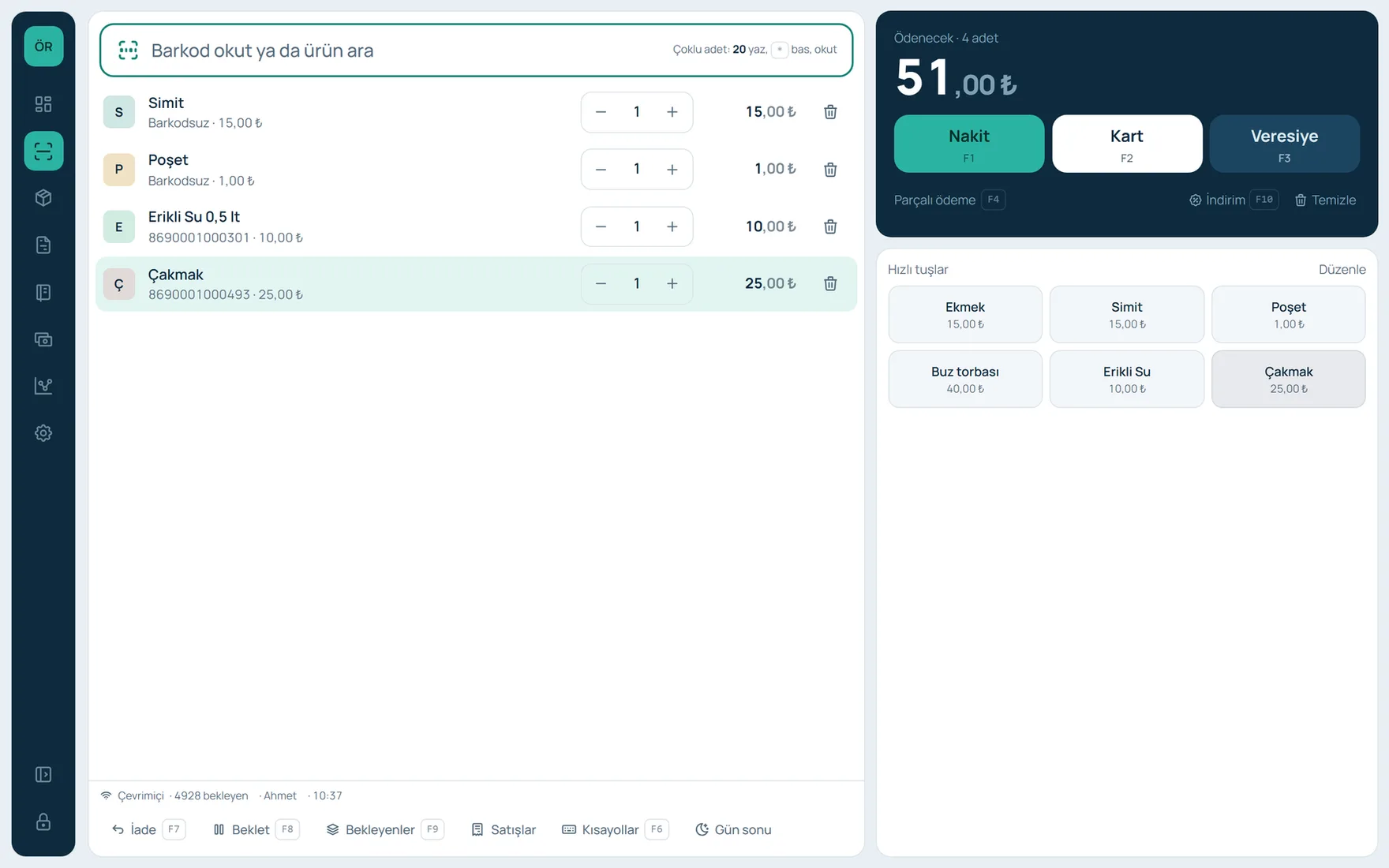The height and width of the screenshot is (868, 1389).
Task: Delete the Simit row with trash icon
Action: [x=830, y=112]
